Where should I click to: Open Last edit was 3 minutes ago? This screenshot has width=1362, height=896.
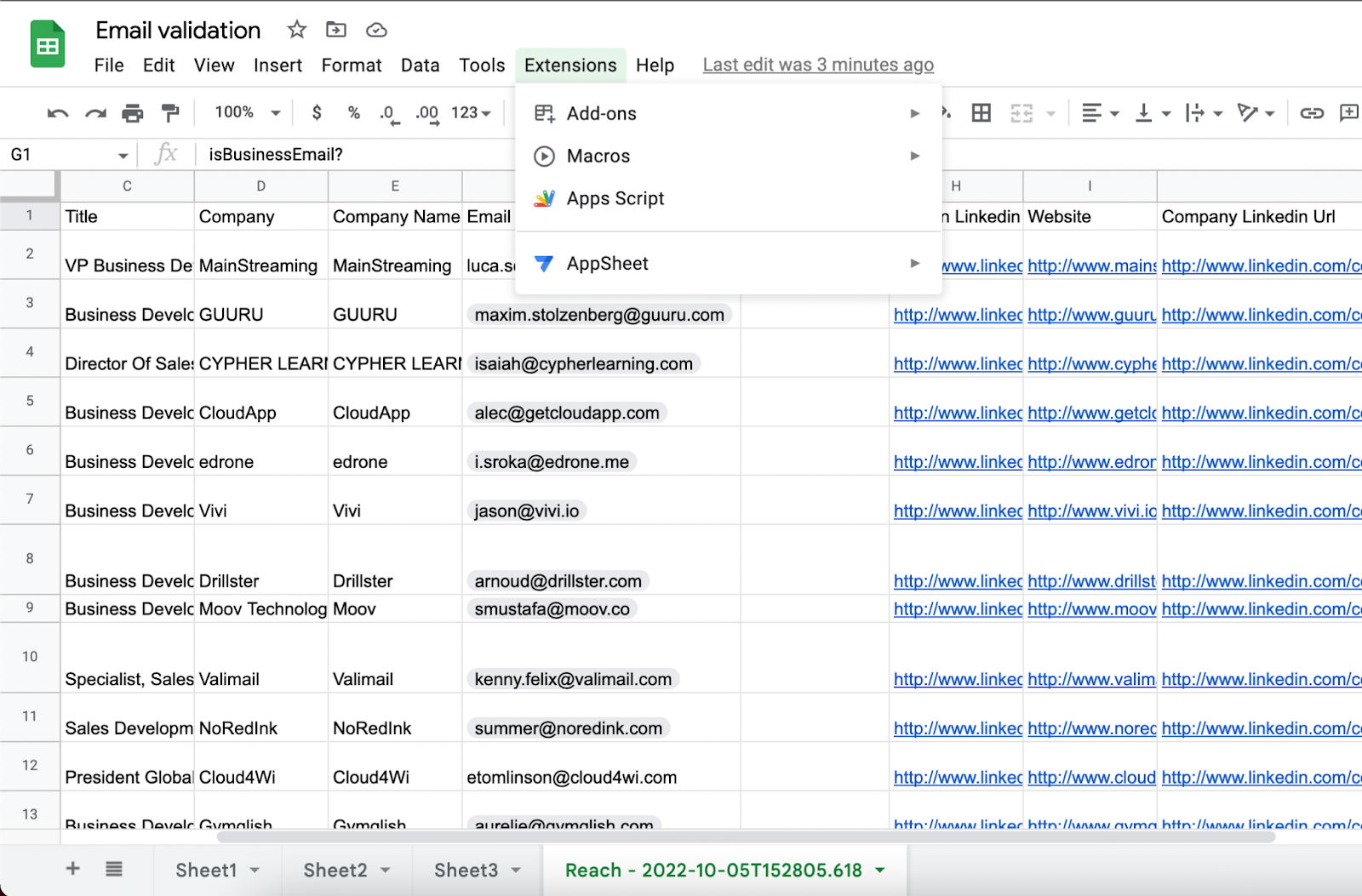818,65
